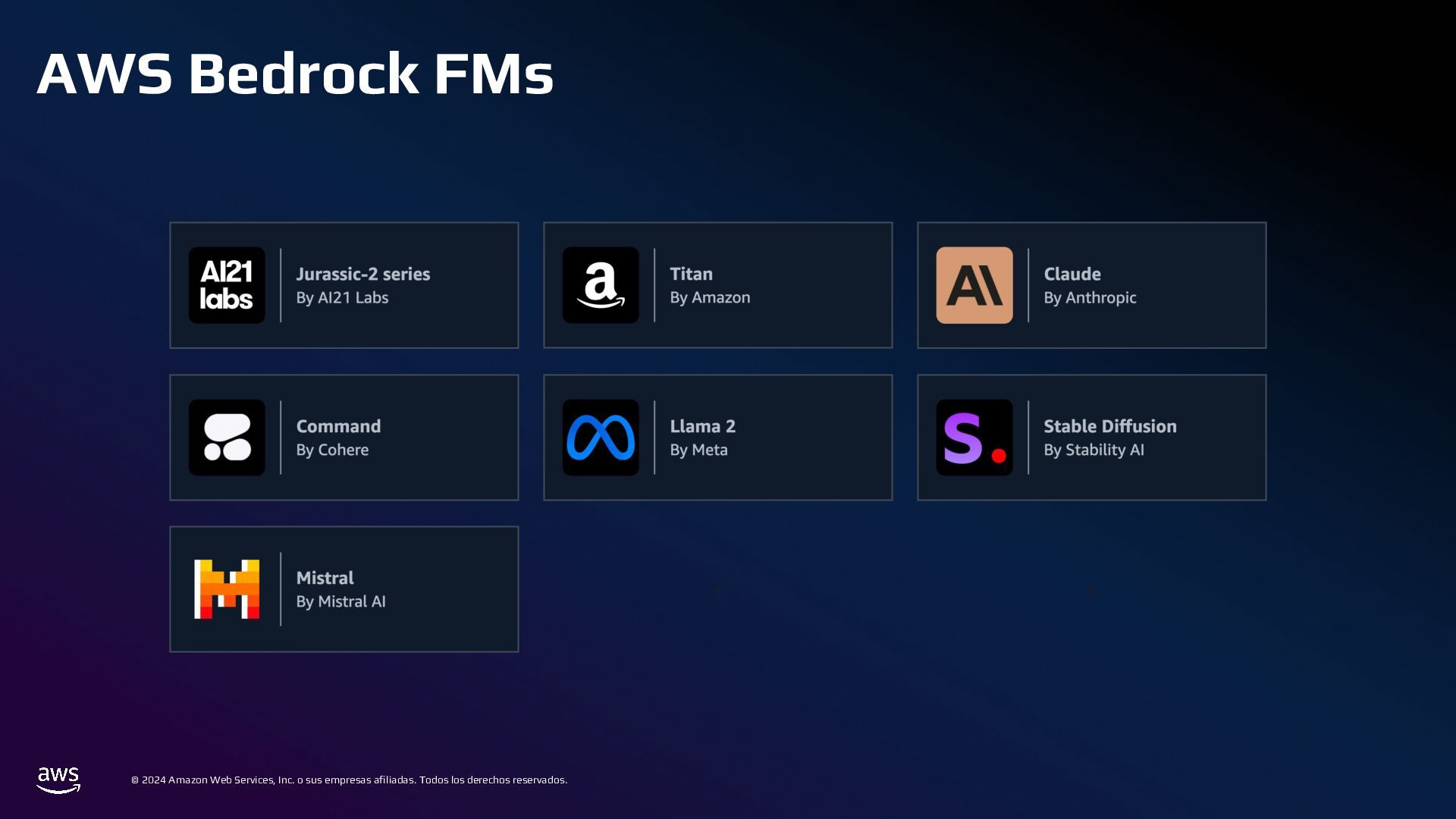Select the Jurassic-2 series title text

(x=362, y=274)
